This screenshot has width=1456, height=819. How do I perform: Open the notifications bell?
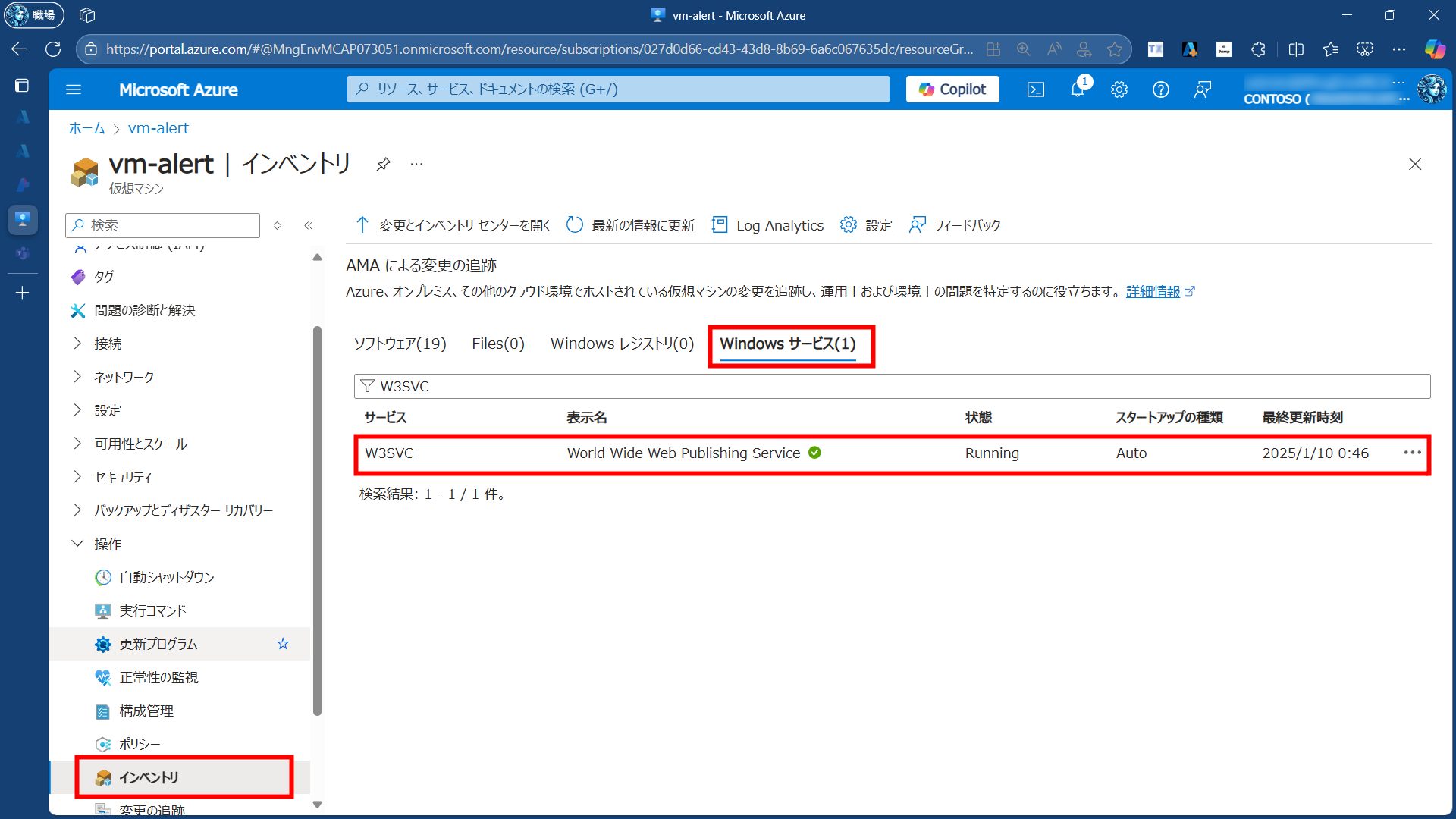click(x=1078, y=89)
